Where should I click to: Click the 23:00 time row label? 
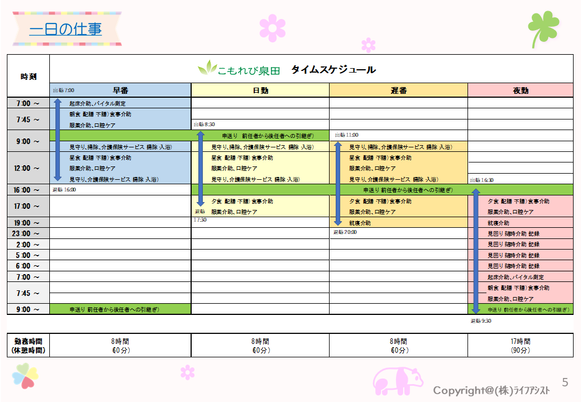pos(28,233)
